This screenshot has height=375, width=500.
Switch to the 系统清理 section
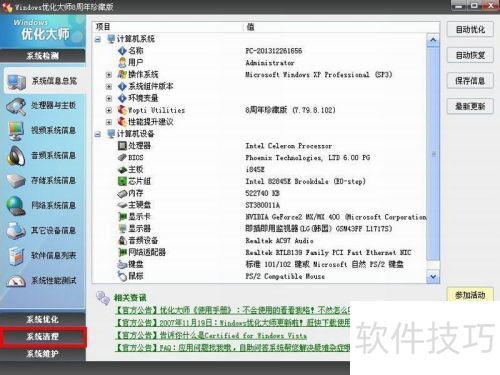[43, 337]
